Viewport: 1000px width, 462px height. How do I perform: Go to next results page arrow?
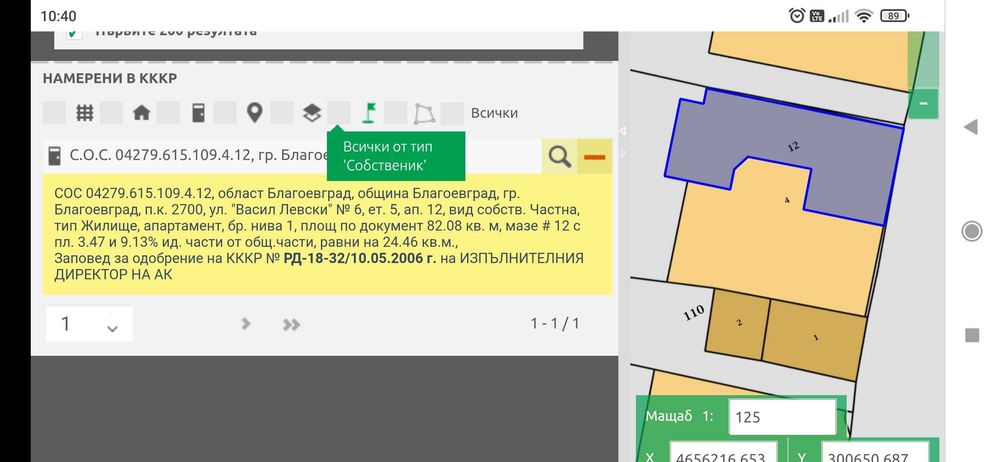tap(246, 324)
